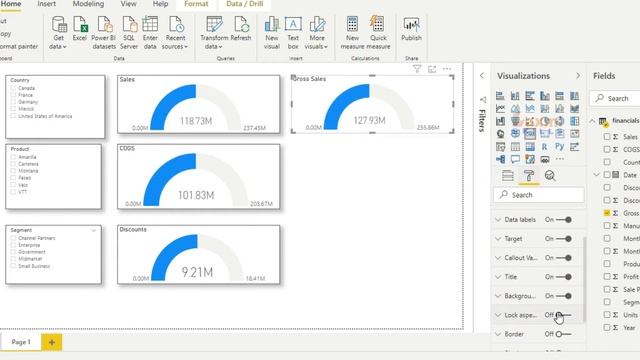640x360 pixels.
Task: Expand the Title format section
Action: [x=498, y=277]
